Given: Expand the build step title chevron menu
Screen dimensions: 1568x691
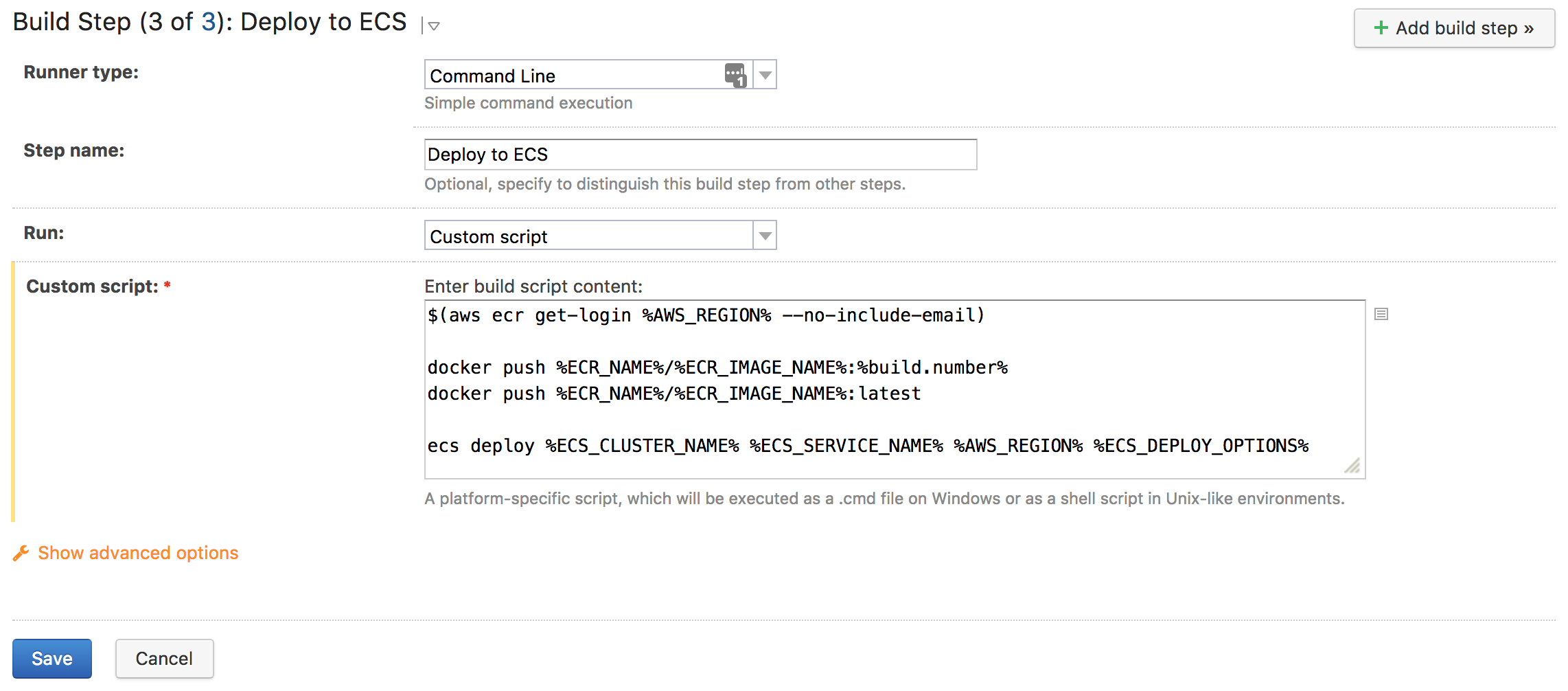Looking at the screenshot, I should click(x=433, y=26).
